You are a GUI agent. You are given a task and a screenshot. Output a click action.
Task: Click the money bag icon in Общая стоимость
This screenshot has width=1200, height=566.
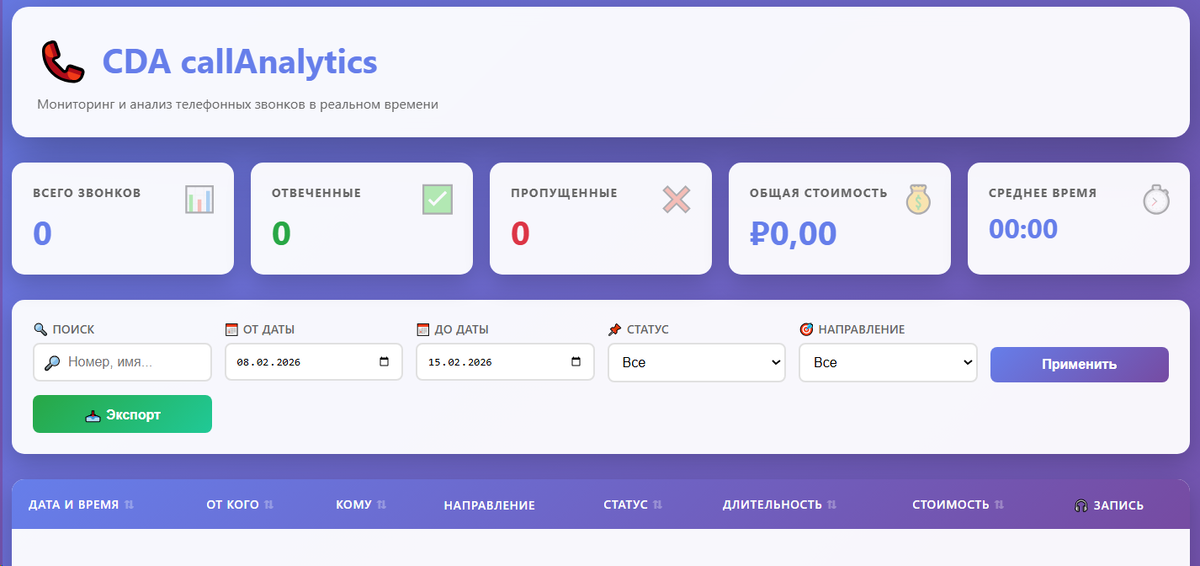point(918,199)
